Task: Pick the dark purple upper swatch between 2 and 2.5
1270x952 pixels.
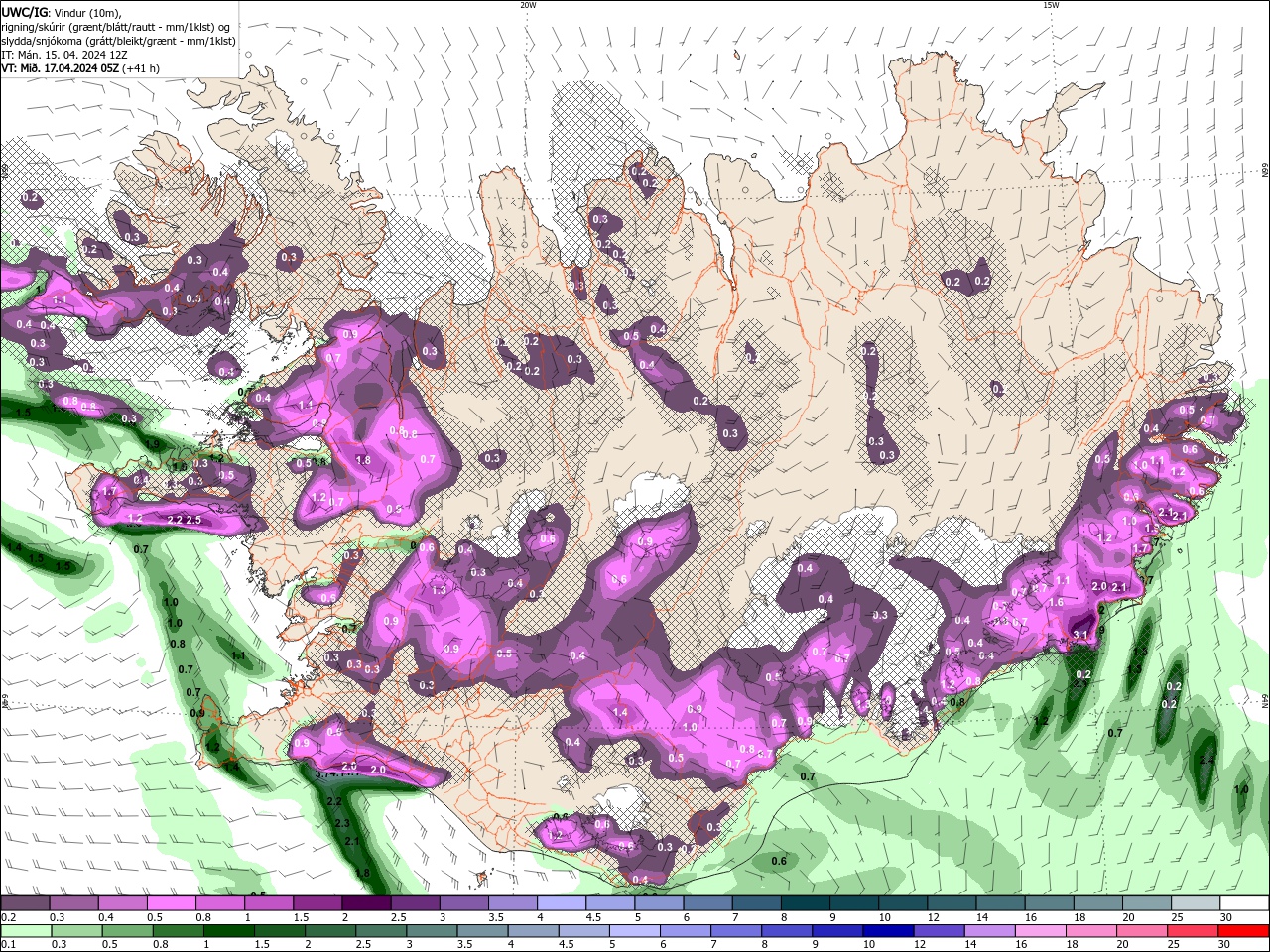Action: point(366,903)
